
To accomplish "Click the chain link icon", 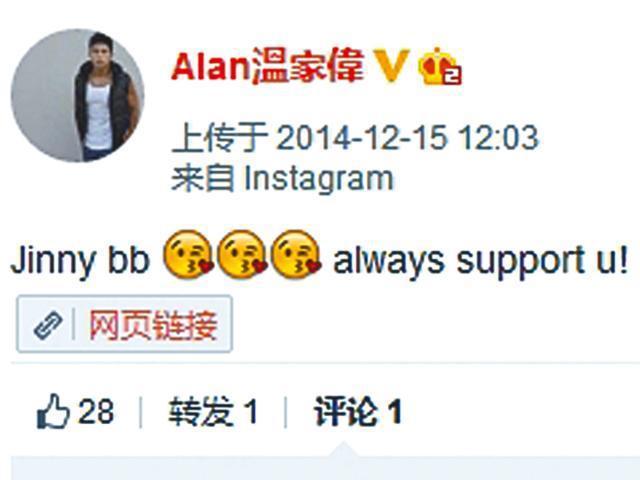I will (x=48, y=325).
